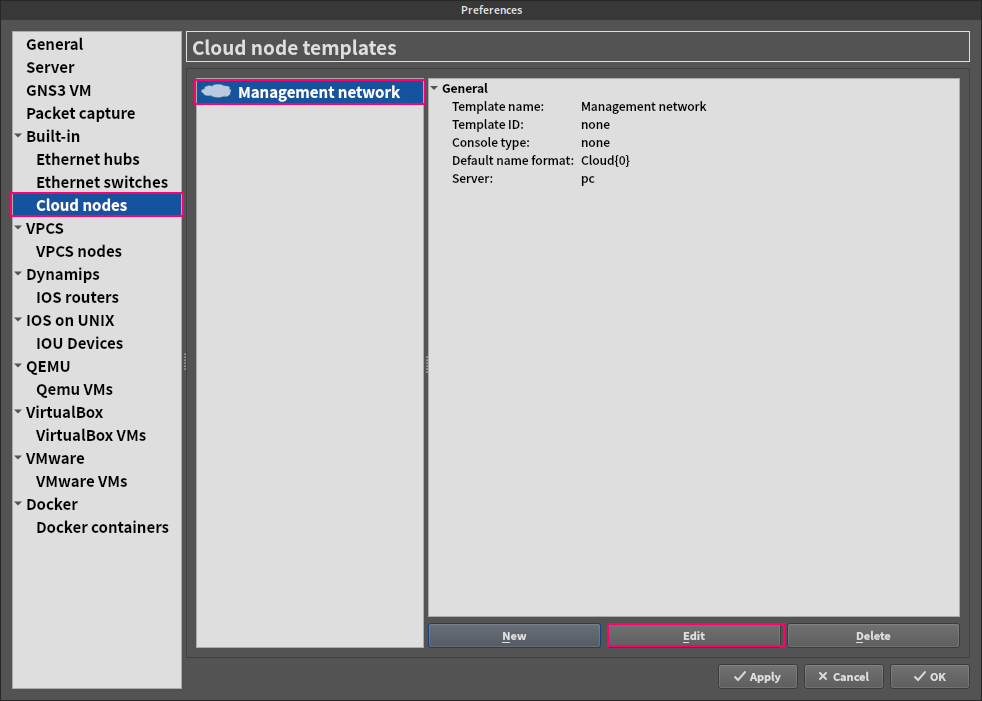This screenshot has width=982, height=701.
Task: Open VPCS nodes settings
Action: pos(78,251)
